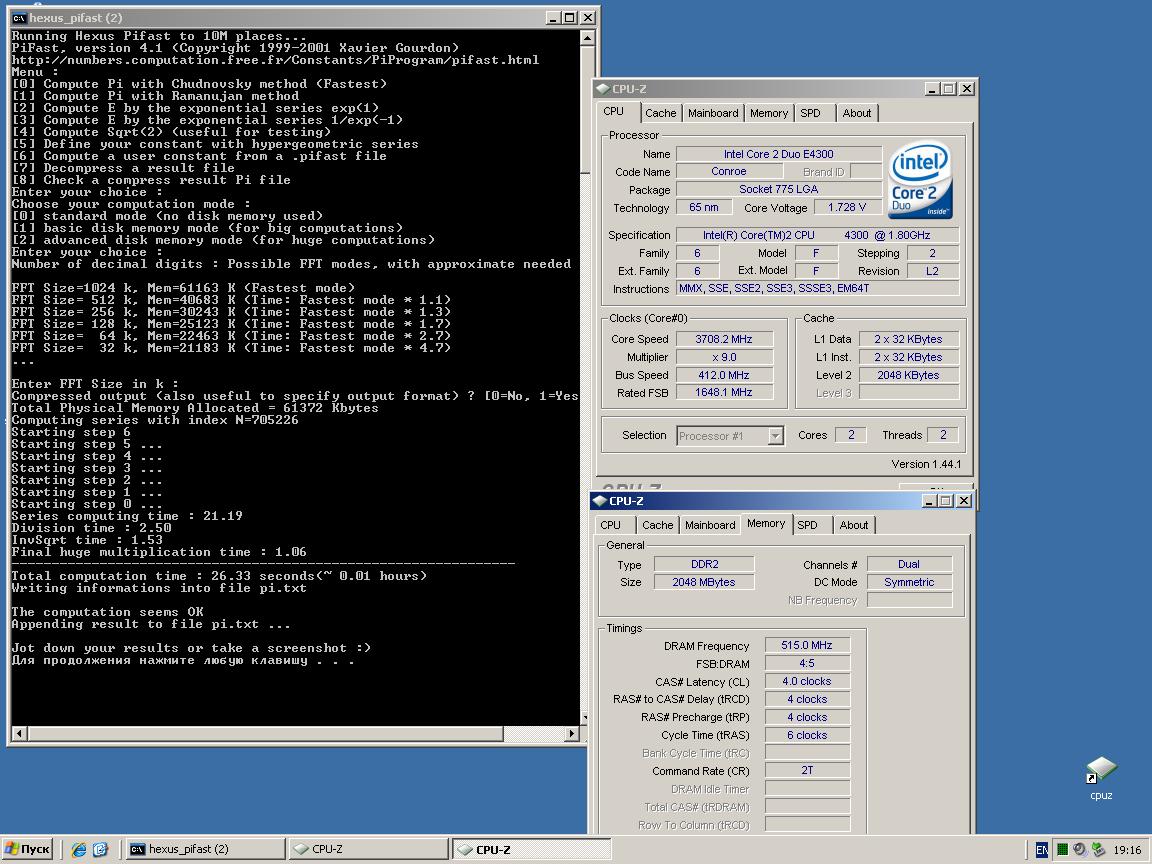Click the Bus Speed 412.0 MHz value
This screenshot has height=864, width=1152.
pos(724,375)
